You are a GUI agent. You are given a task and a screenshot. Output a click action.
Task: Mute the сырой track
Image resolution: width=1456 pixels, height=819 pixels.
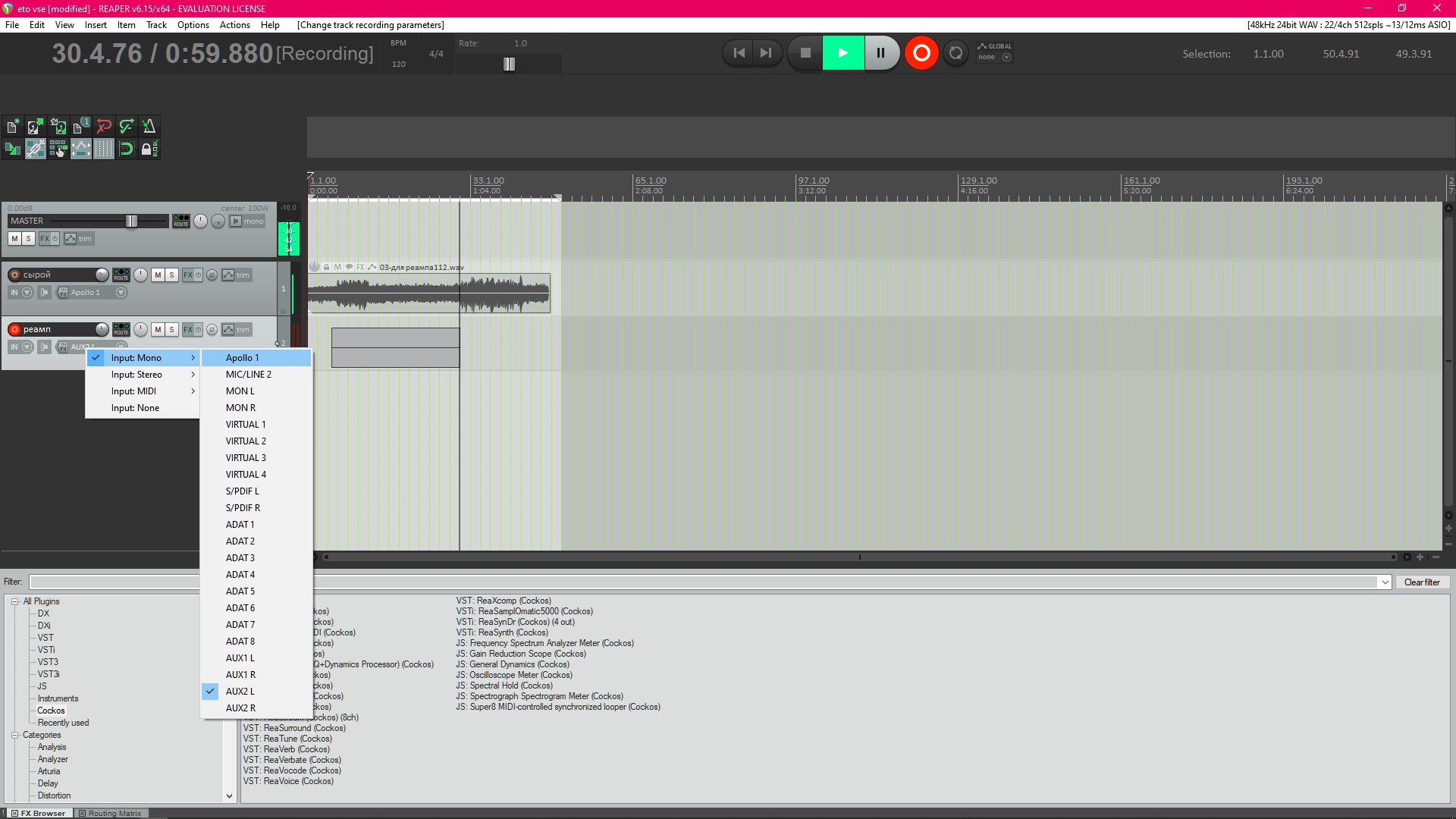pyautogui.click(x=158, y=275)
